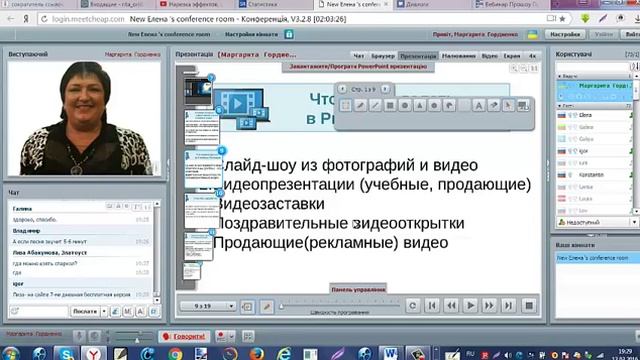Viewport: 640px width, 360px height.
Task: Select user Igor in the users list
Action: tap(594, 151)
